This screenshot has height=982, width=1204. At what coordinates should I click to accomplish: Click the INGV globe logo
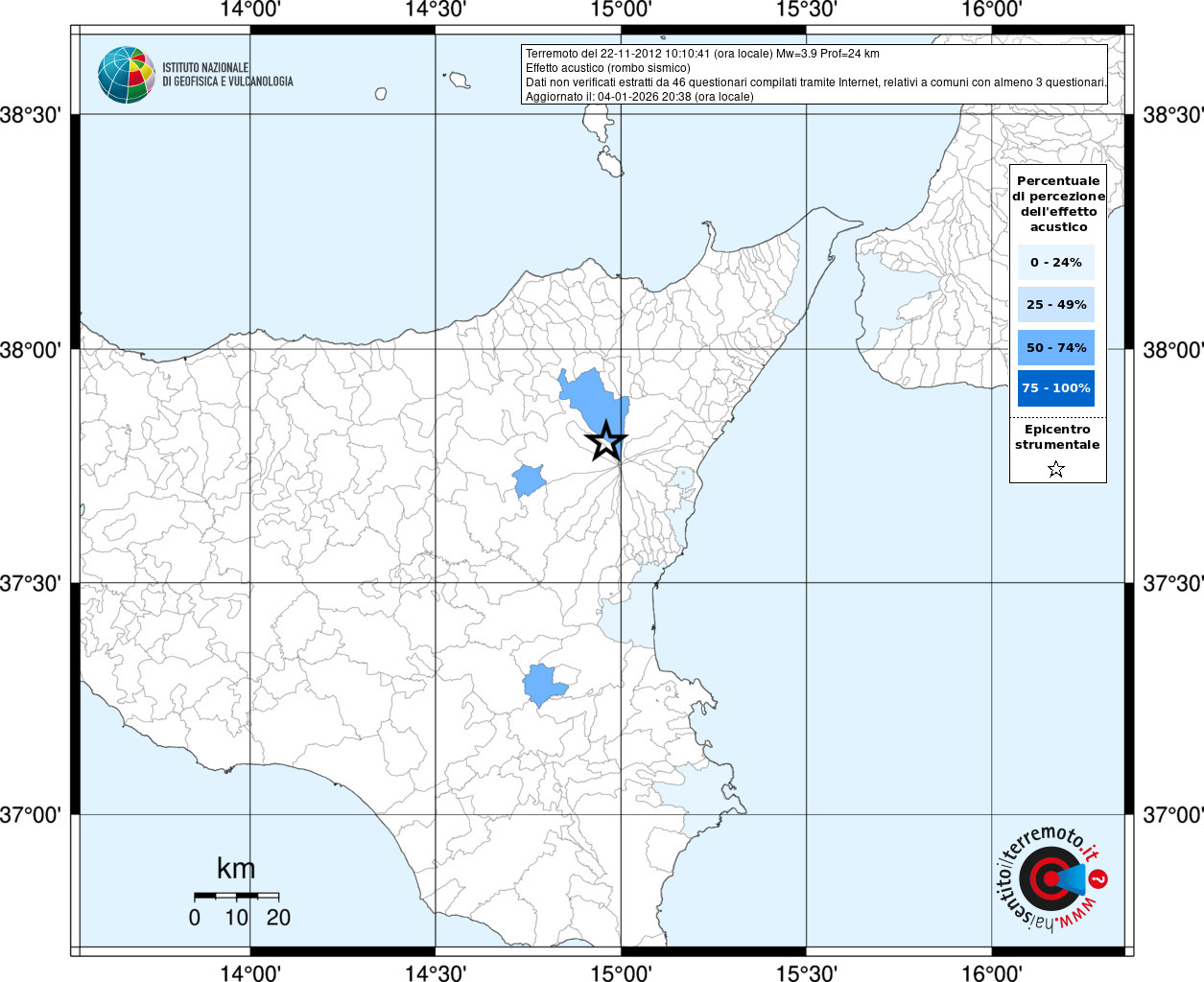tap(127, 75)
